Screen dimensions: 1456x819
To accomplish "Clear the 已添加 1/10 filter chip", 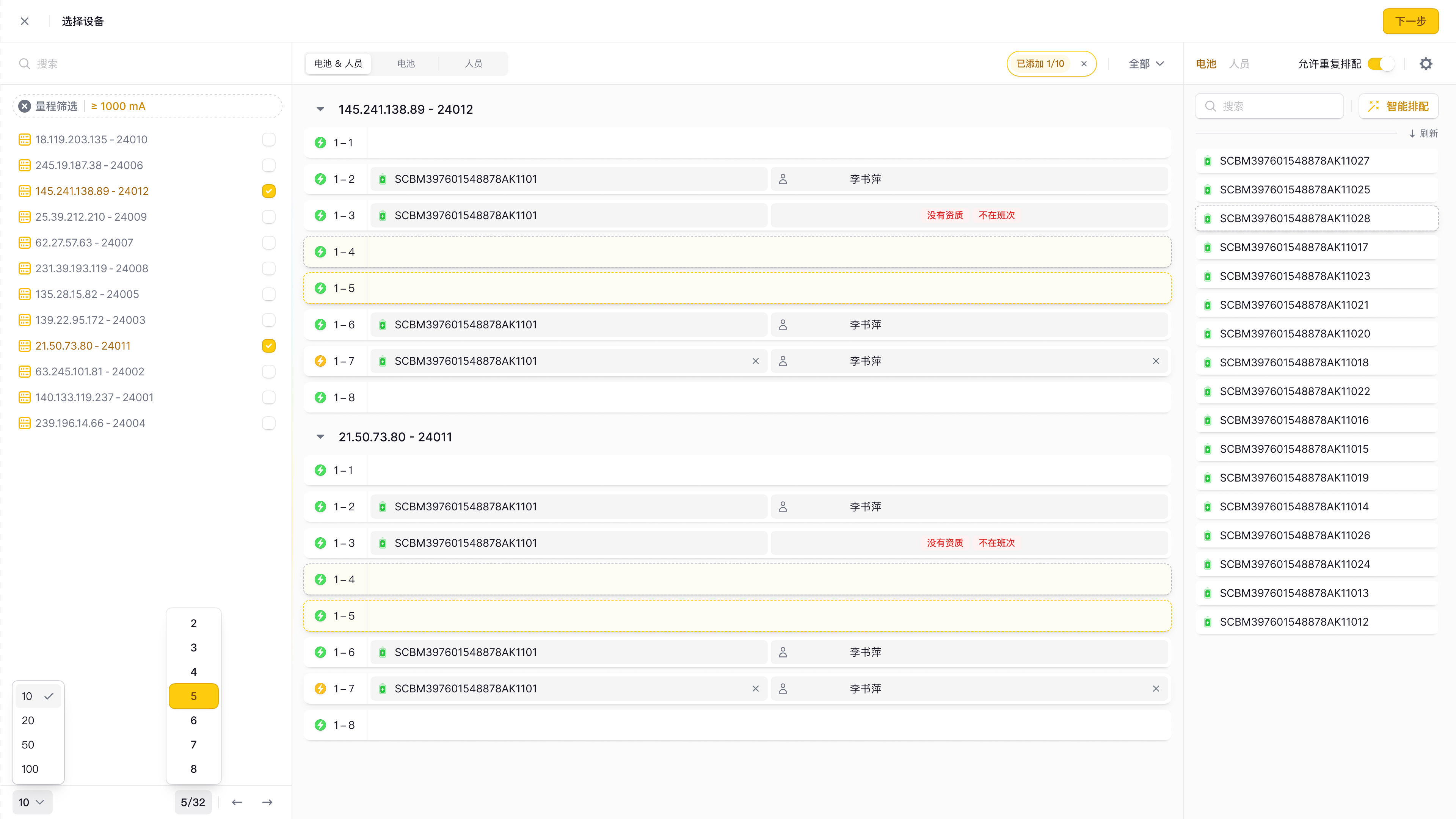I will tap(1084, 64).
